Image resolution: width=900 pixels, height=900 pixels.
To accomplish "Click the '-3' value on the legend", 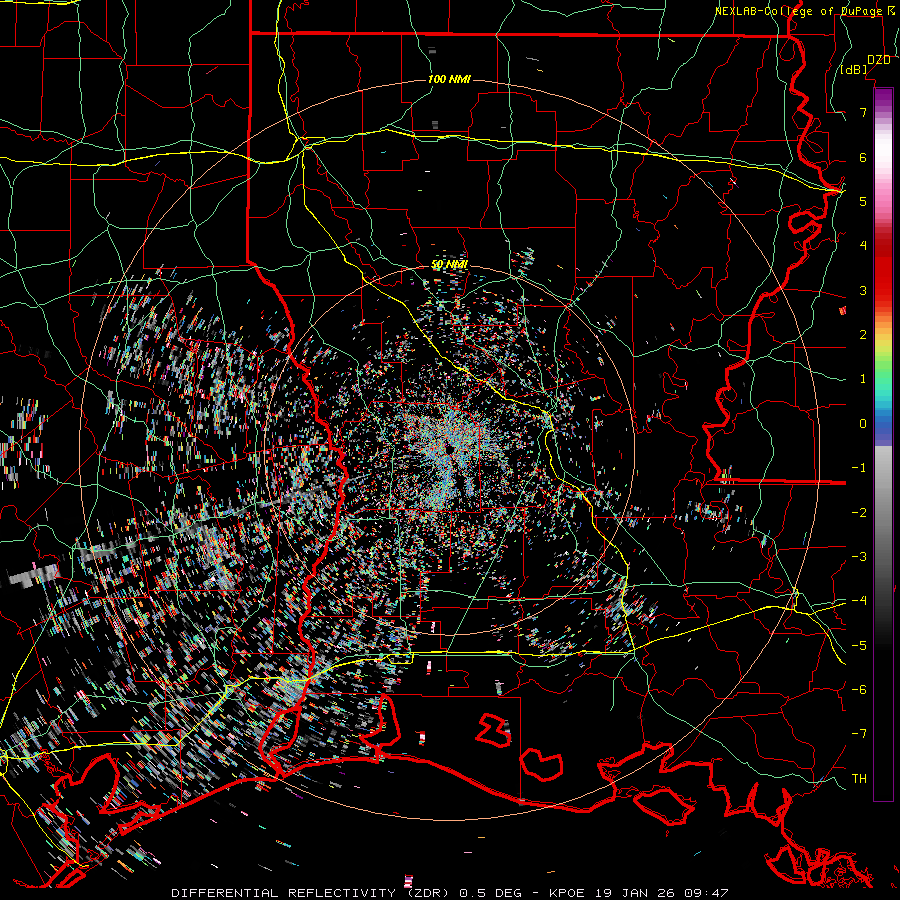I will (859, 557).
